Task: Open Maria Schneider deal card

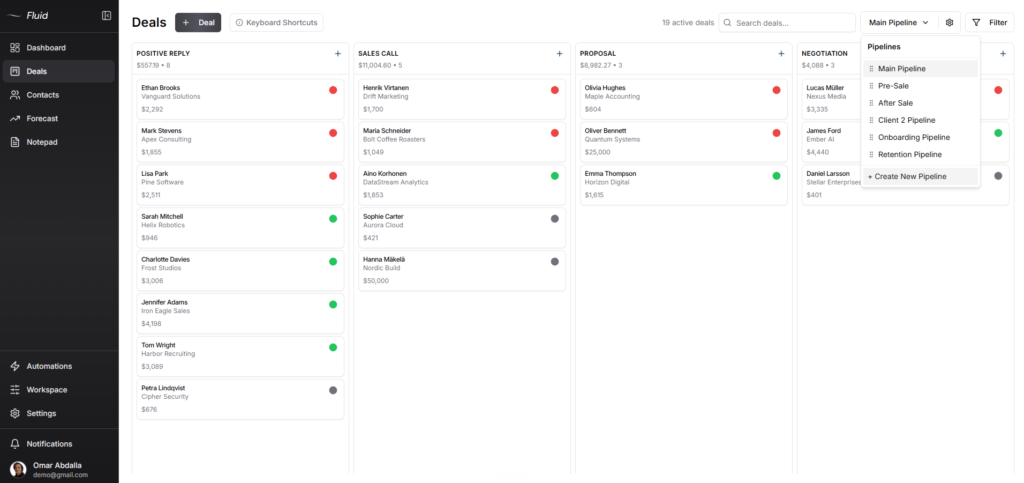Action: tap(462, 142)
